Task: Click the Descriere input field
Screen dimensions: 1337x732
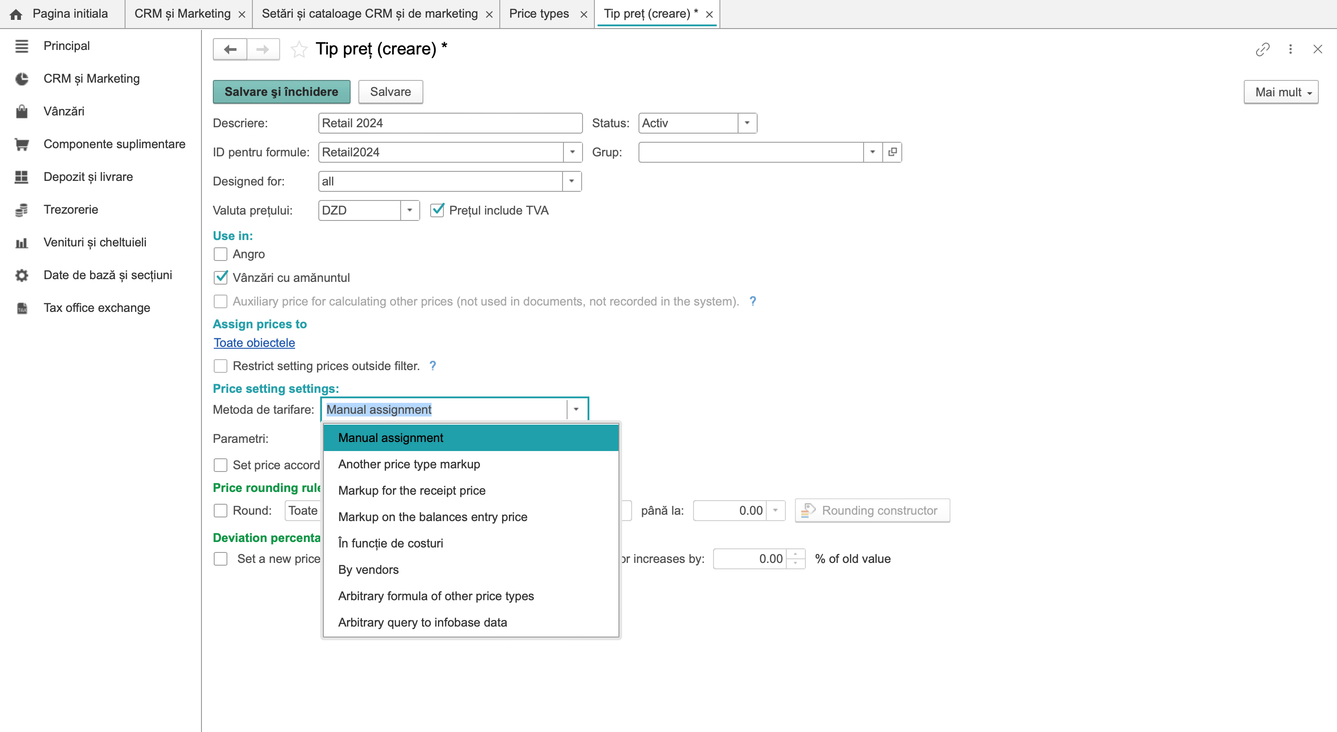Action: coord(450,123)
